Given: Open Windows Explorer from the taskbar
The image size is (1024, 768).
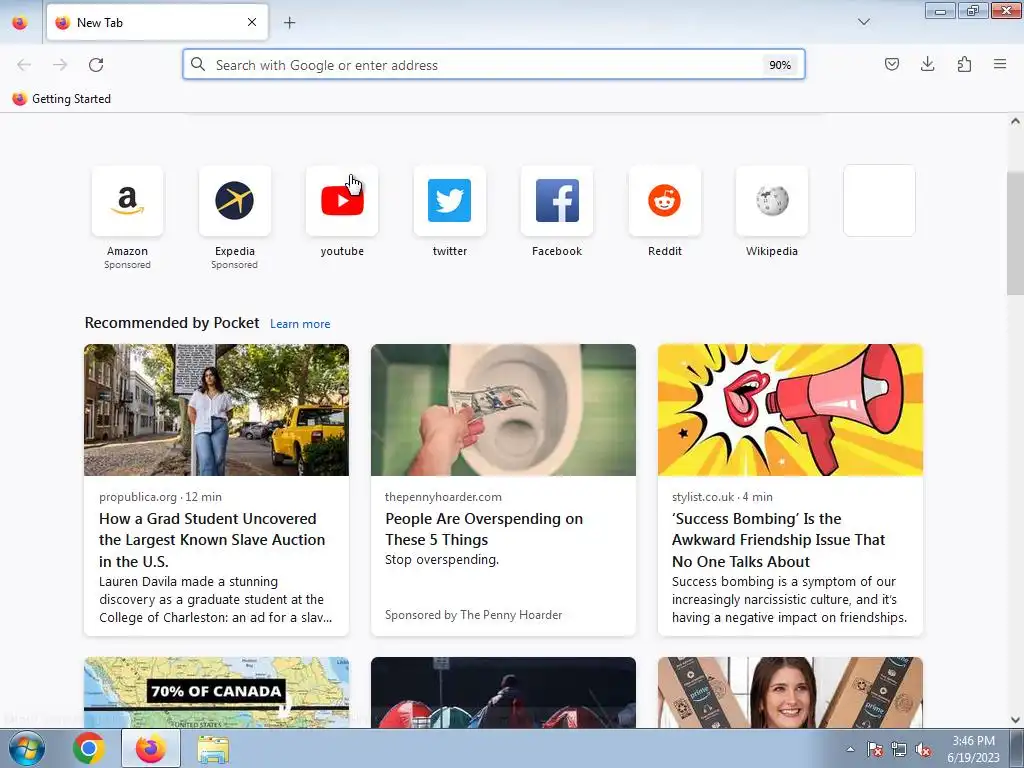Looking at the screenshot, I should click(x=213, y=750).
